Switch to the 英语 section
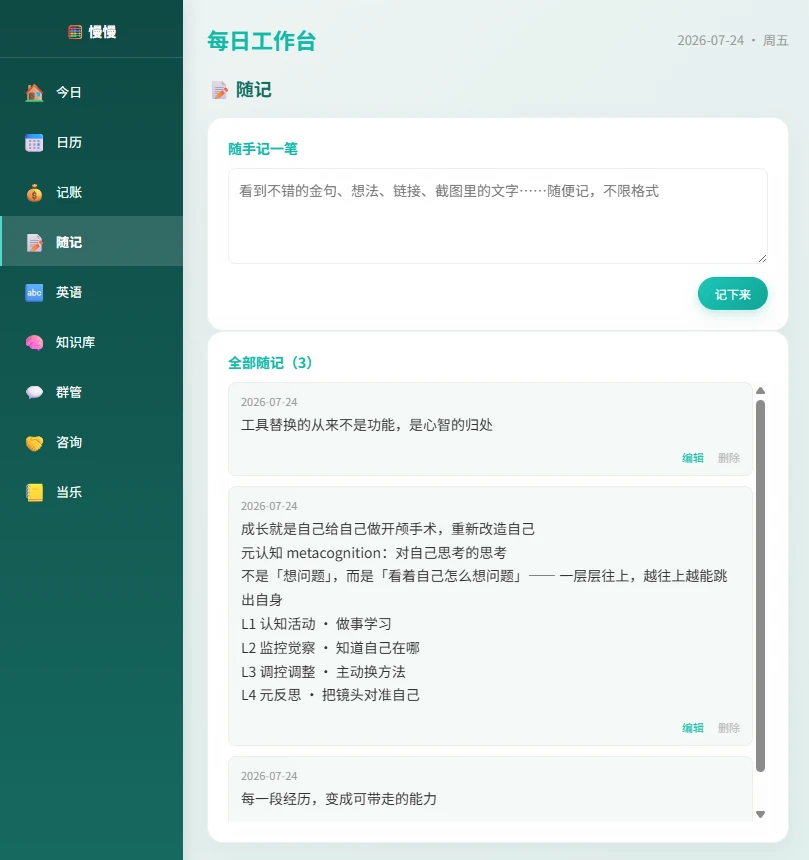The image size is (809, 860). pos(92,292)
